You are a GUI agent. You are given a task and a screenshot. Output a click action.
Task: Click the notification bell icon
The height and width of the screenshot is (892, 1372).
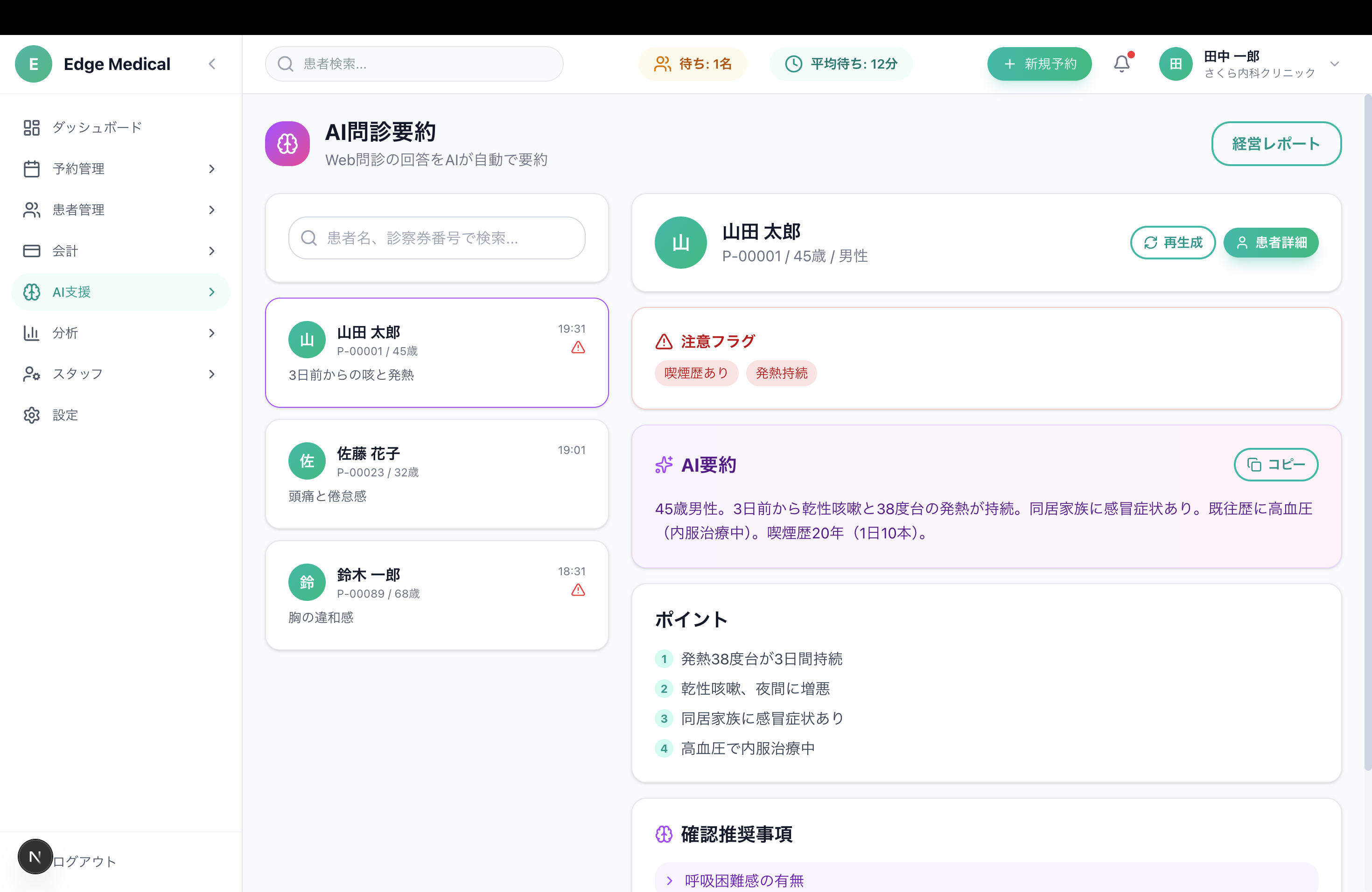pyautogui.click(x=1121, y=63)
